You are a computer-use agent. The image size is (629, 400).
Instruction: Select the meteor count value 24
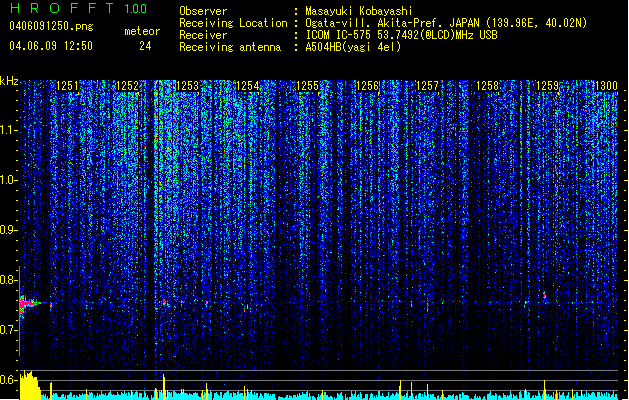(145, 46)
